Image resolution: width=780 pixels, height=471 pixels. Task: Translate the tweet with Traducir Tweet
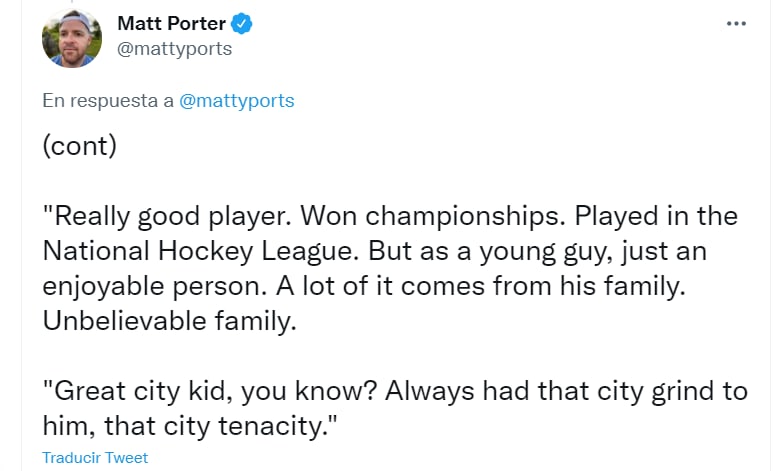click(95, 457)
